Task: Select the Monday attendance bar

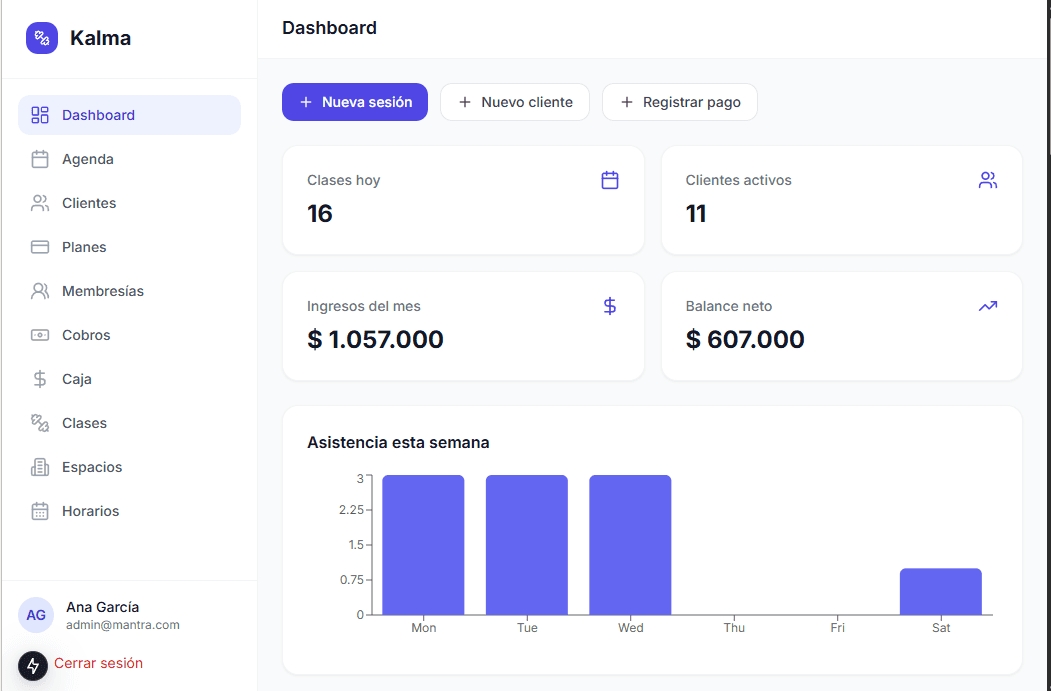Action: point(423,545)
